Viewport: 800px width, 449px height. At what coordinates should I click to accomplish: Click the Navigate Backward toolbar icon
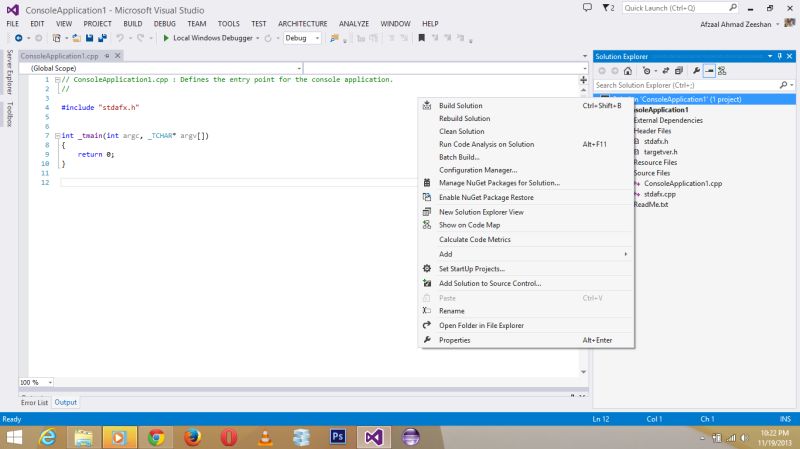(x=18, y=38)
